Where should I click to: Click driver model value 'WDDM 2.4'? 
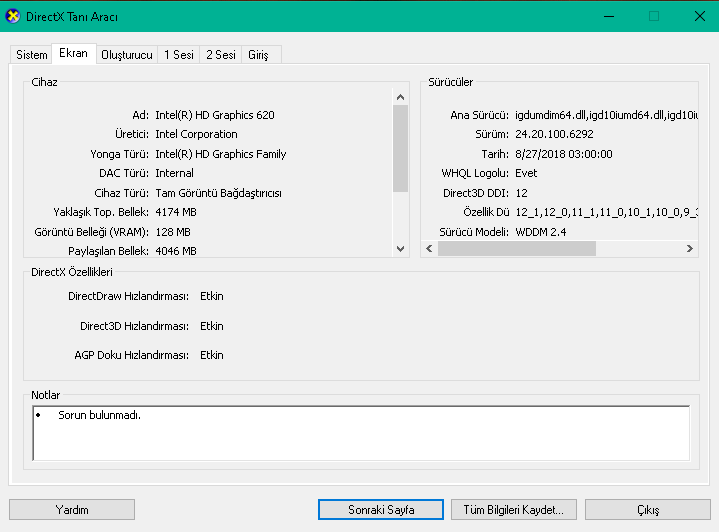tap(541, 232)
